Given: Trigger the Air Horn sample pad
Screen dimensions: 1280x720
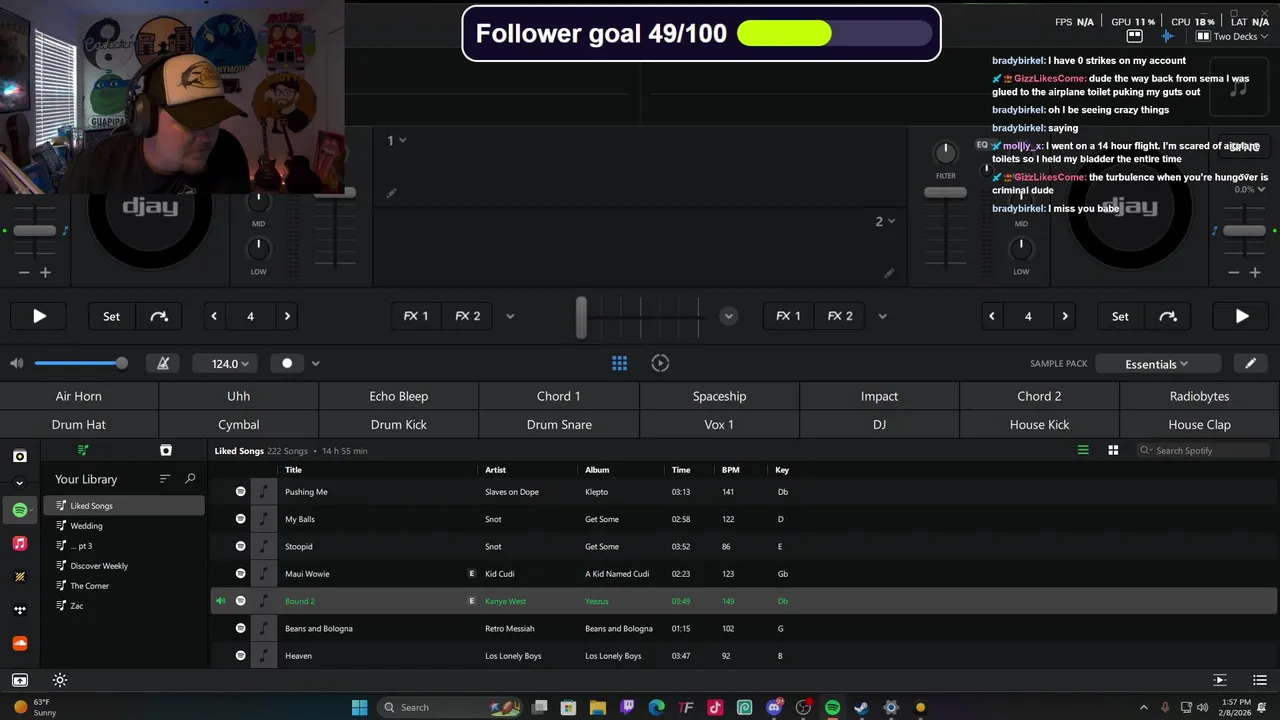Looking at the screenshot, I should pos(79,396).
